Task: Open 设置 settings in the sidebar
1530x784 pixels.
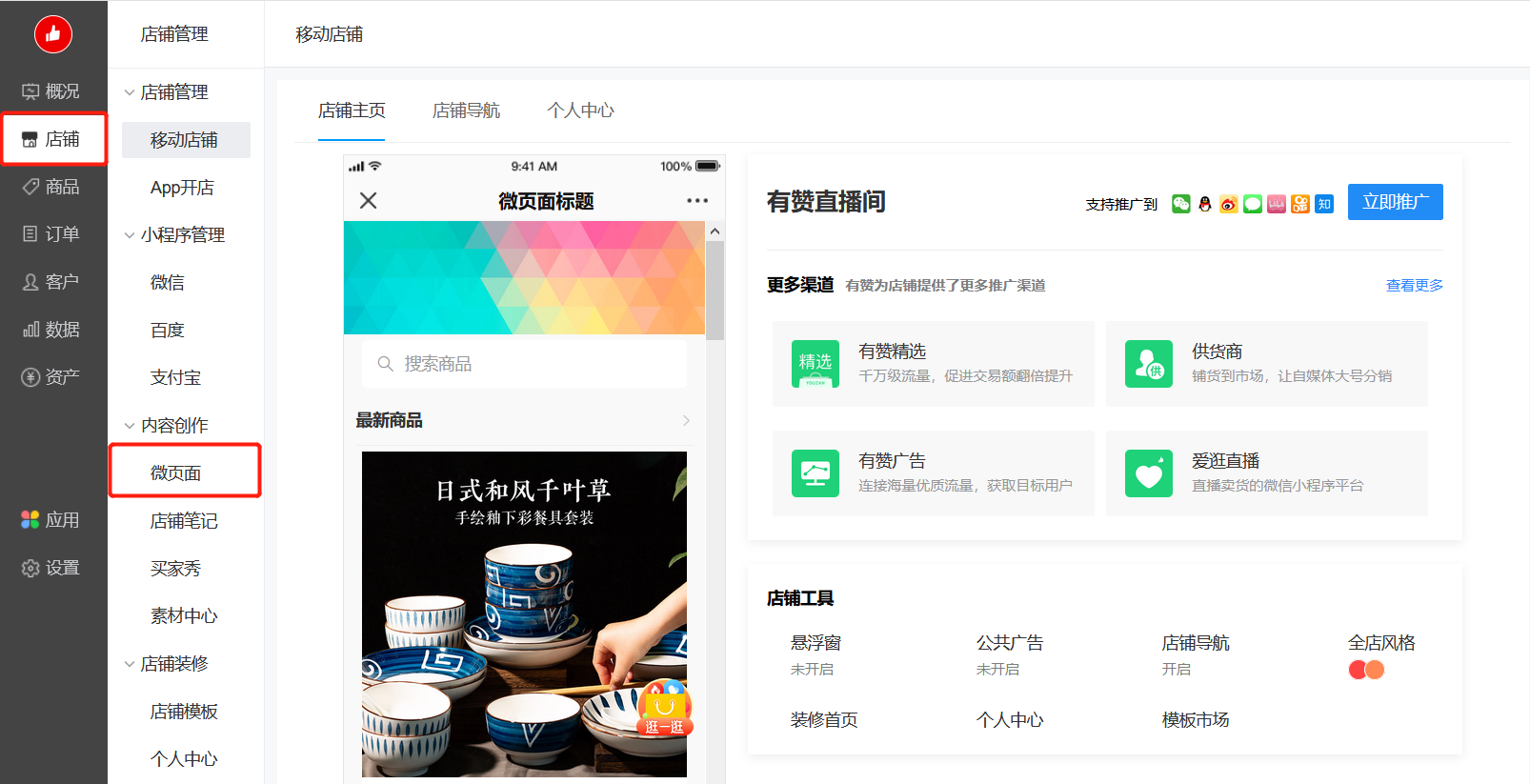Action: 52,568
